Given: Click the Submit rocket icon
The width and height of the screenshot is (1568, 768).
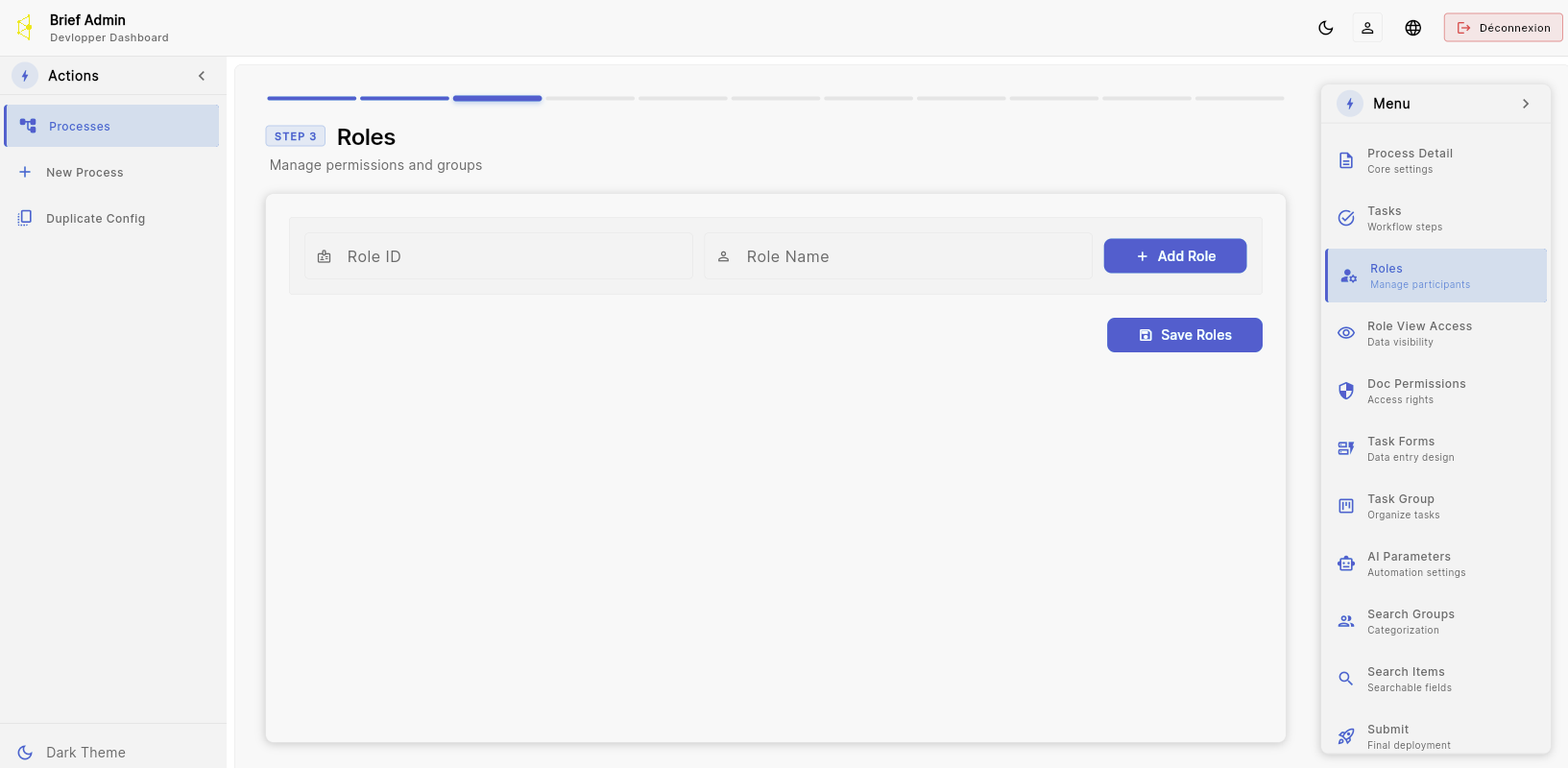Looking at the screenshot, I should pos(1346,736).
